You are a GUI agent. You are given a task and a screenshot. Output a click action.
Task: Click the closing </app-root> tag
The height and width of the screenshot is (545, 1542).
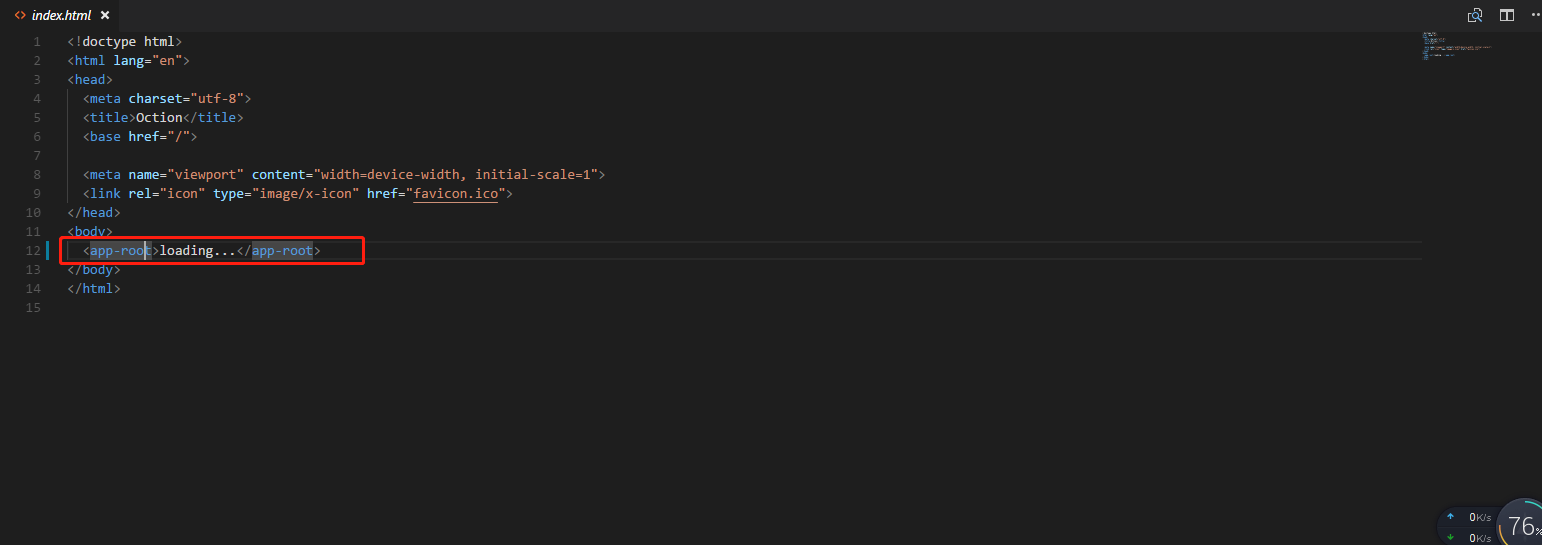(x=279, y=251)
